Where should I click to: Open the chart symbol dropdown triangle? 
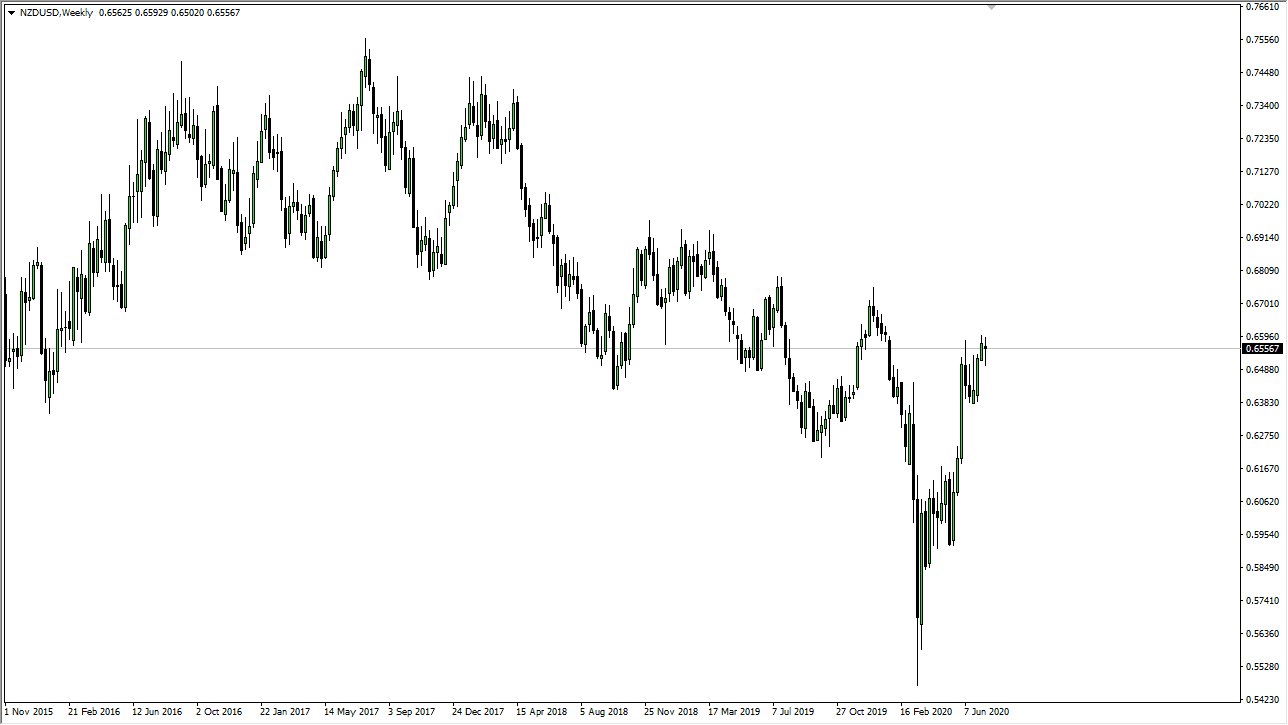pyautogui.click(x=13, y=11)
